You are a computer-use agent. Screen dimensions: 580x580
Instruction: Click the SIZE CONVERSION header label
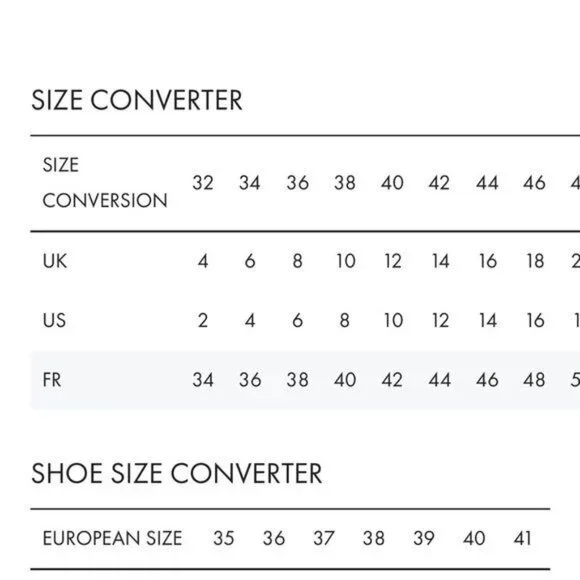pos(105,183)
